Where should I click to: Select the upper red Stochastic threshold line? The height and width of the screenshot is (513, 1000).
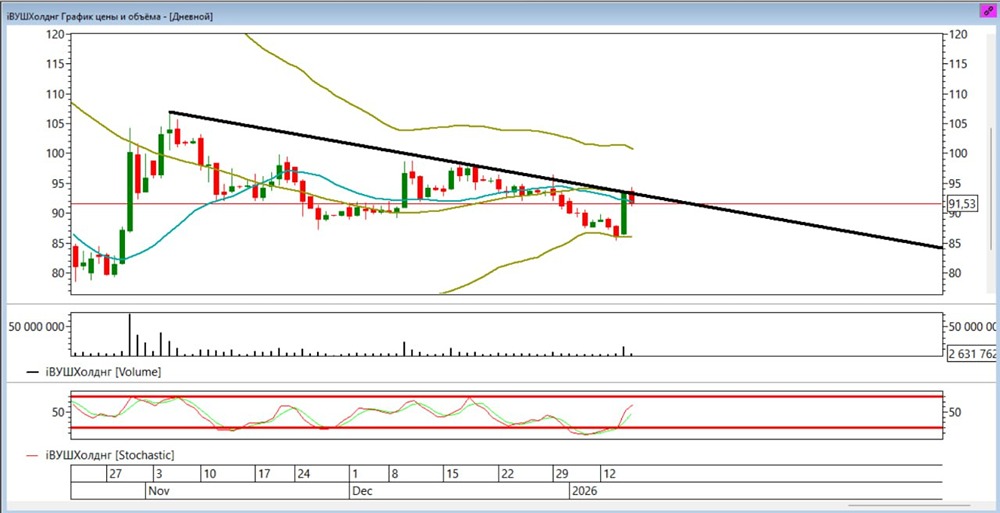(507, 396)
